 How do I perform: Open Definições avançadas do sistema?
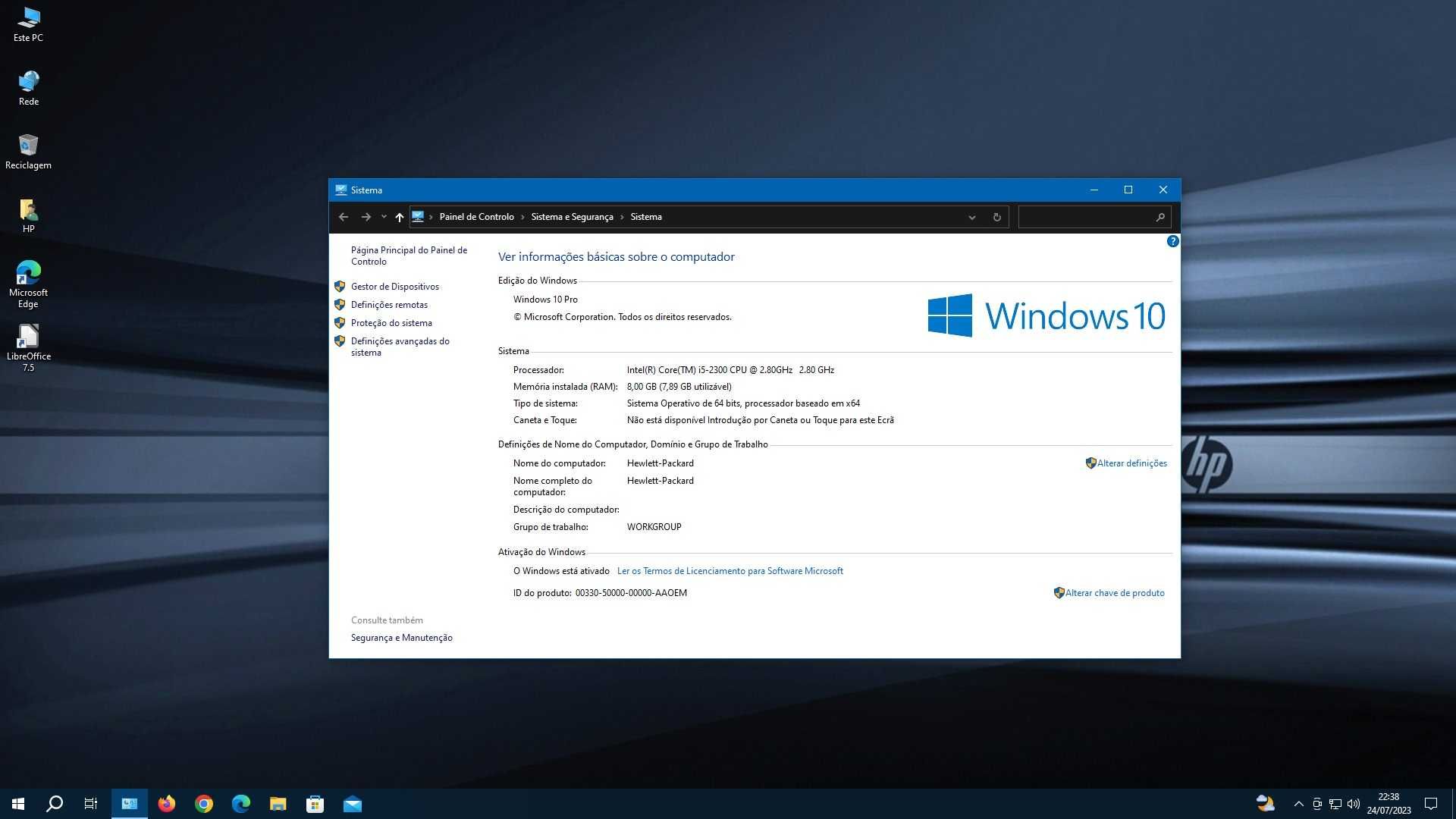400,347
